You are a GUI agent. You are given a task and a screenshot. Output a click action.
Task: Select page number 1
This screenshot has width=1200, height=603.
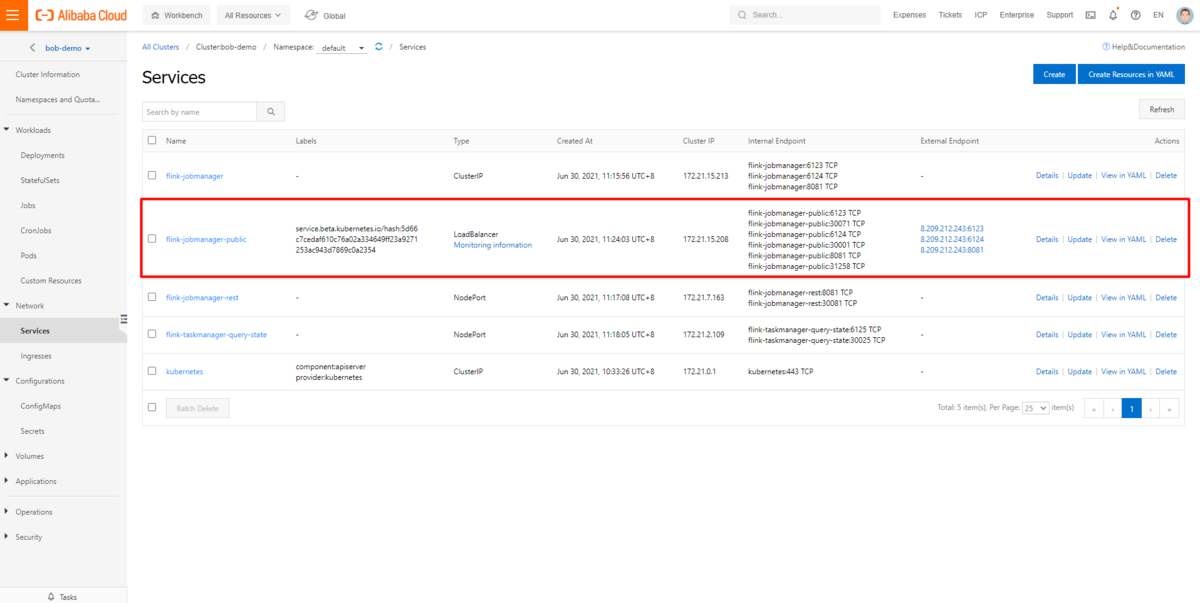(x=1131, y=408)
